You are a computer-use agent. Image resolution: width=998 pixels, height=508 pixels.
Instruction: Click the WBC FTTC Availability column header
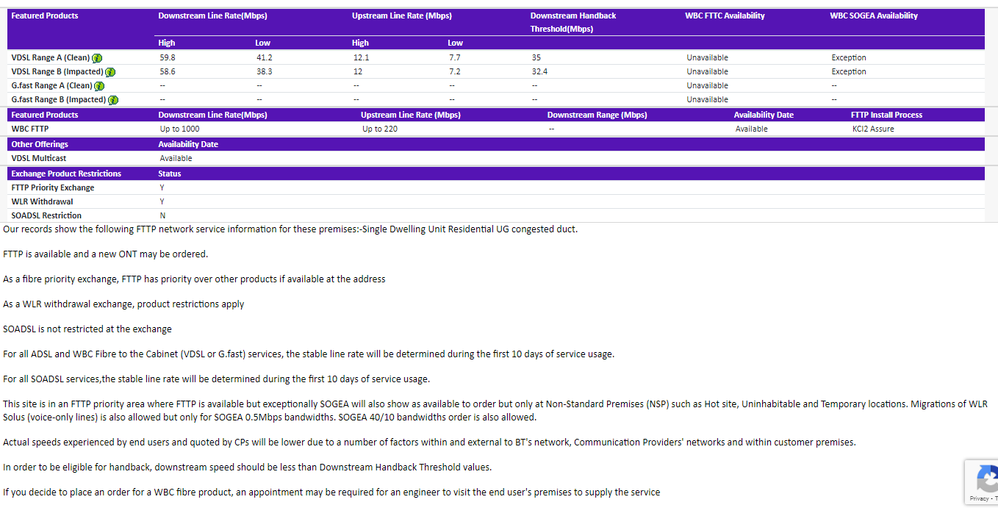724,16
